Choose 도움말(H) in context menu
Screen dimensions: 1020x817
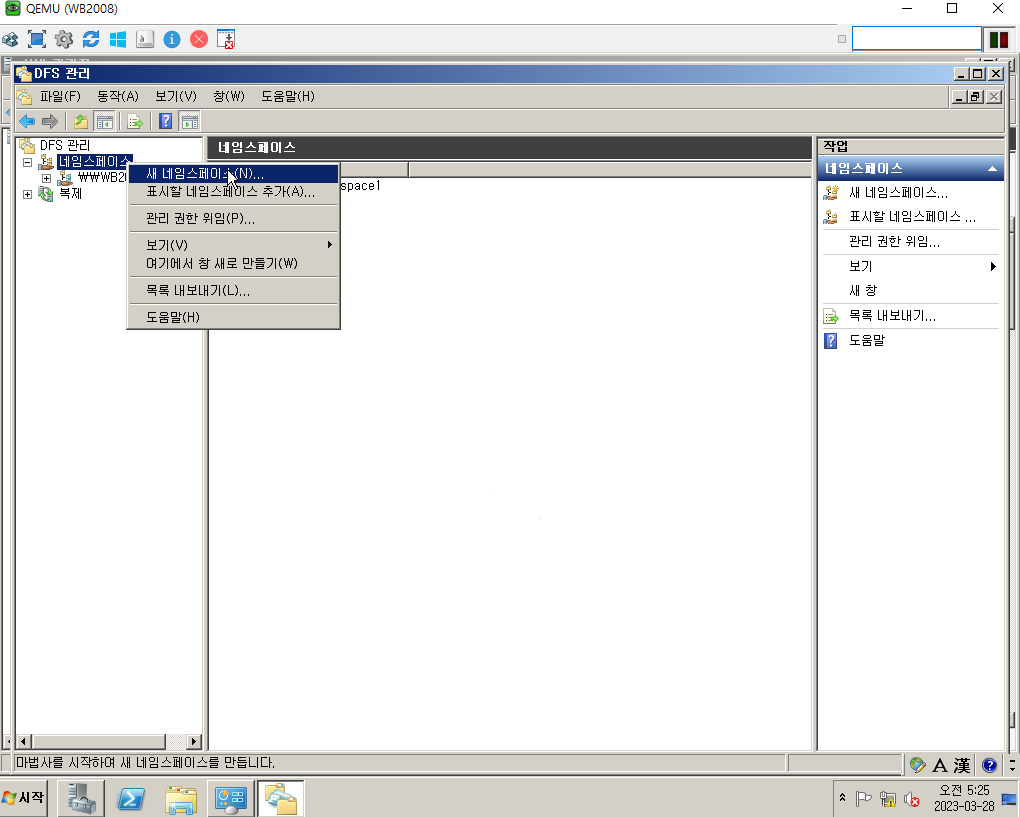click(233, 317)
